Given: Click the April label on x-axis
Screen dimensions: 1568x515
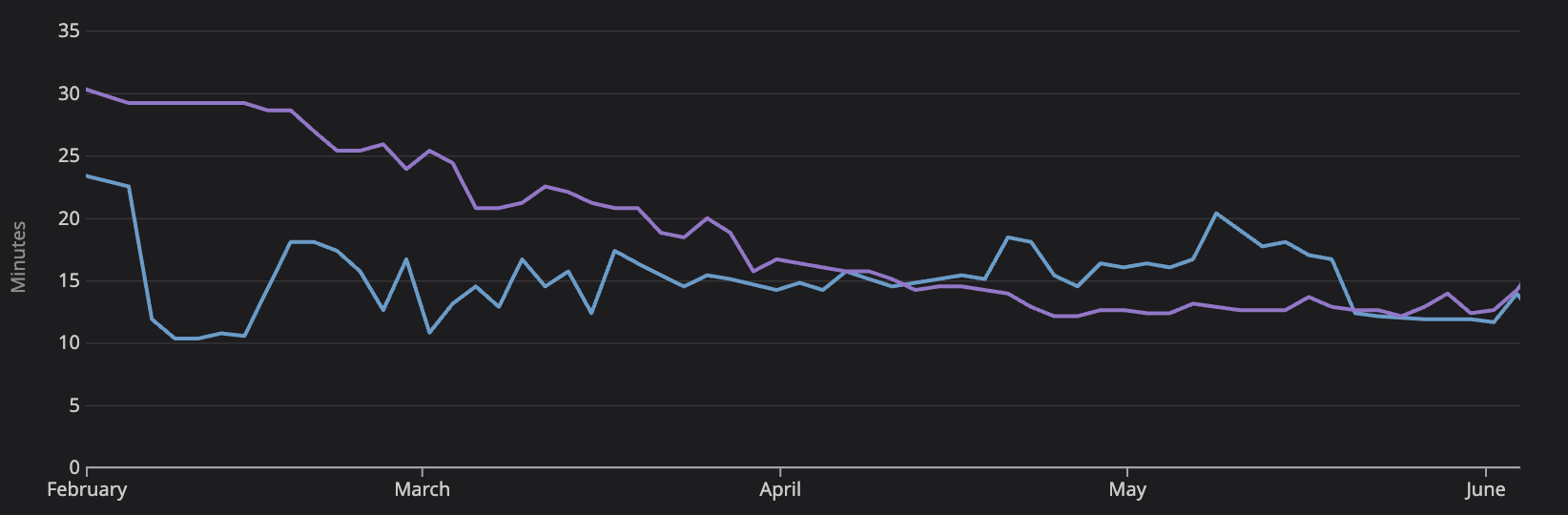Looking at the screenshot, I should 780,489.
